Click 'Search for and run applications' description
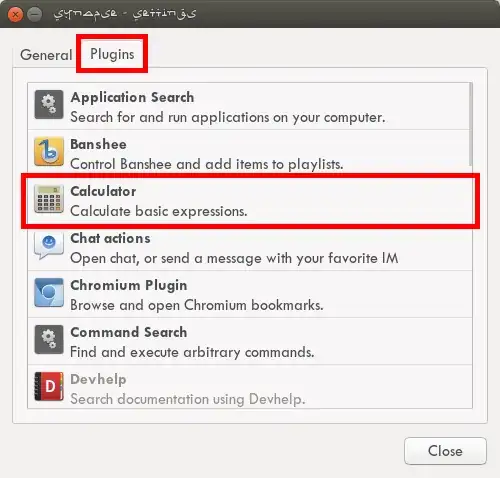Viewport: 500px width, 478px height. tap(228, 117)
